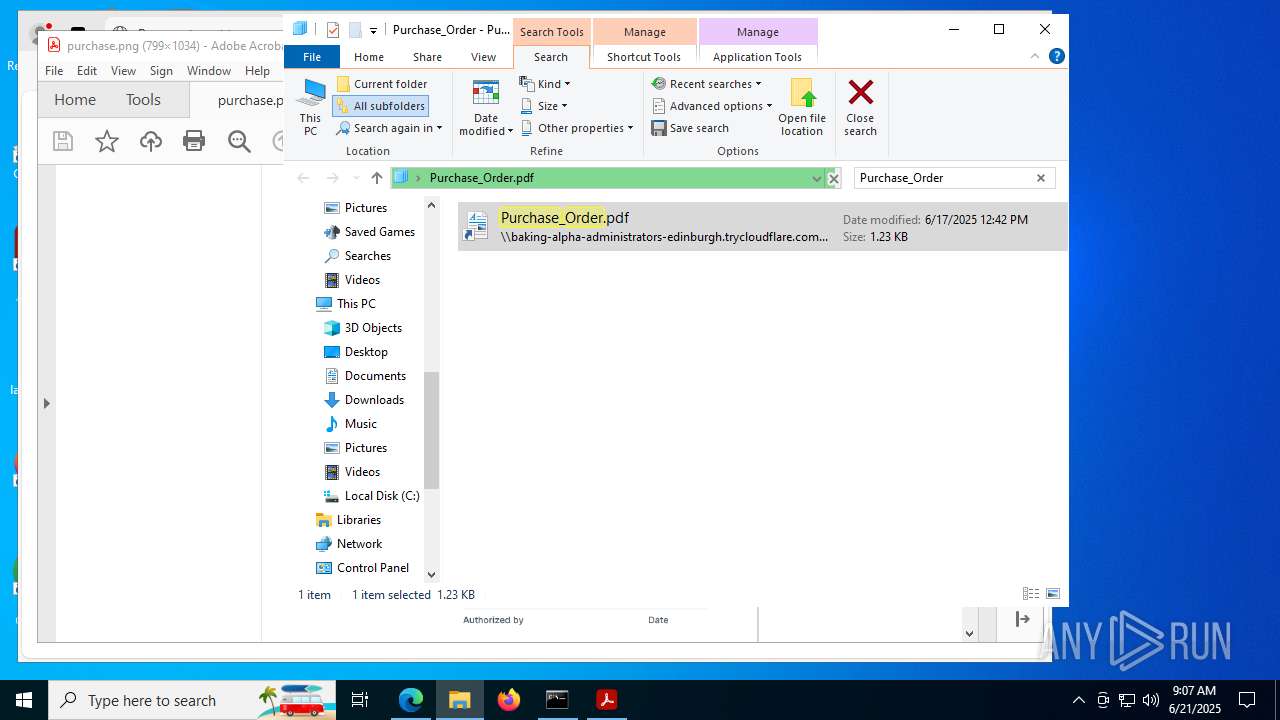
Task: Expand Advanced options dropdown
Action: 712,106
